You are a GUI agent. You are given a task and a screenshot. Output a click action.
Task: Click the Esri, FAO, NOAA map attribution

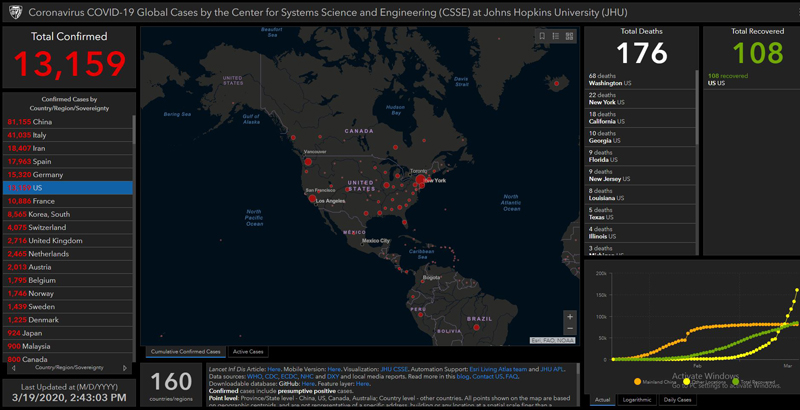[552, 340]
